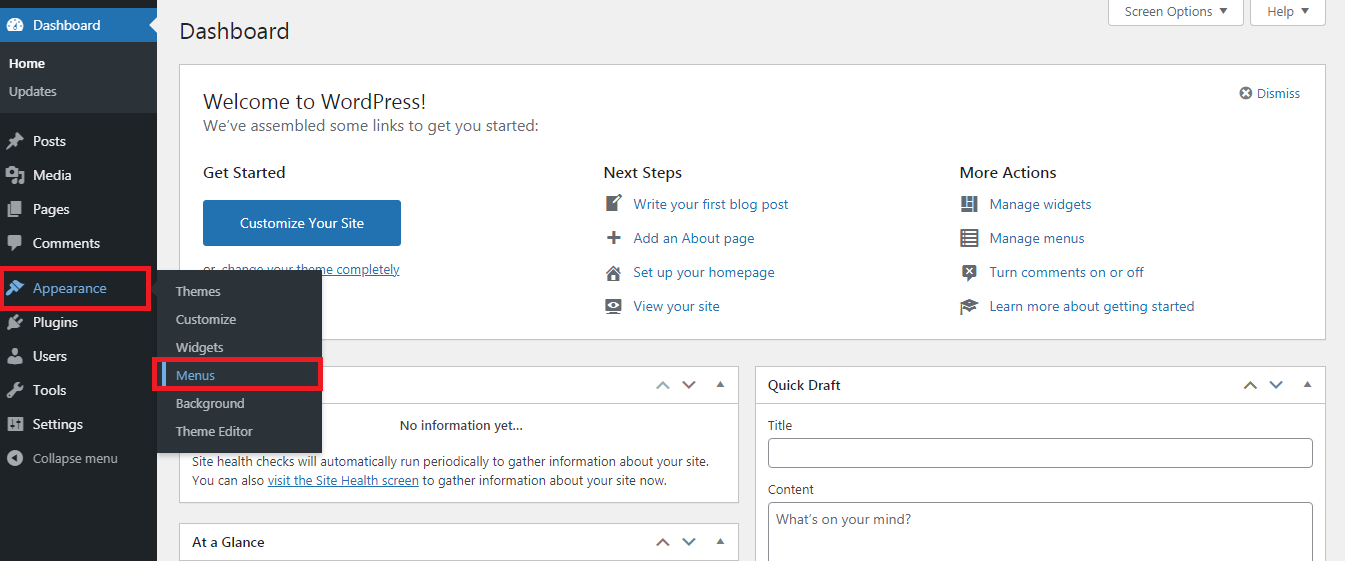The width and height of the screenshot is (1345, 561).
Task: Dismiss the Welcome to WordPress panel
Action: [x=1270, y=93]
